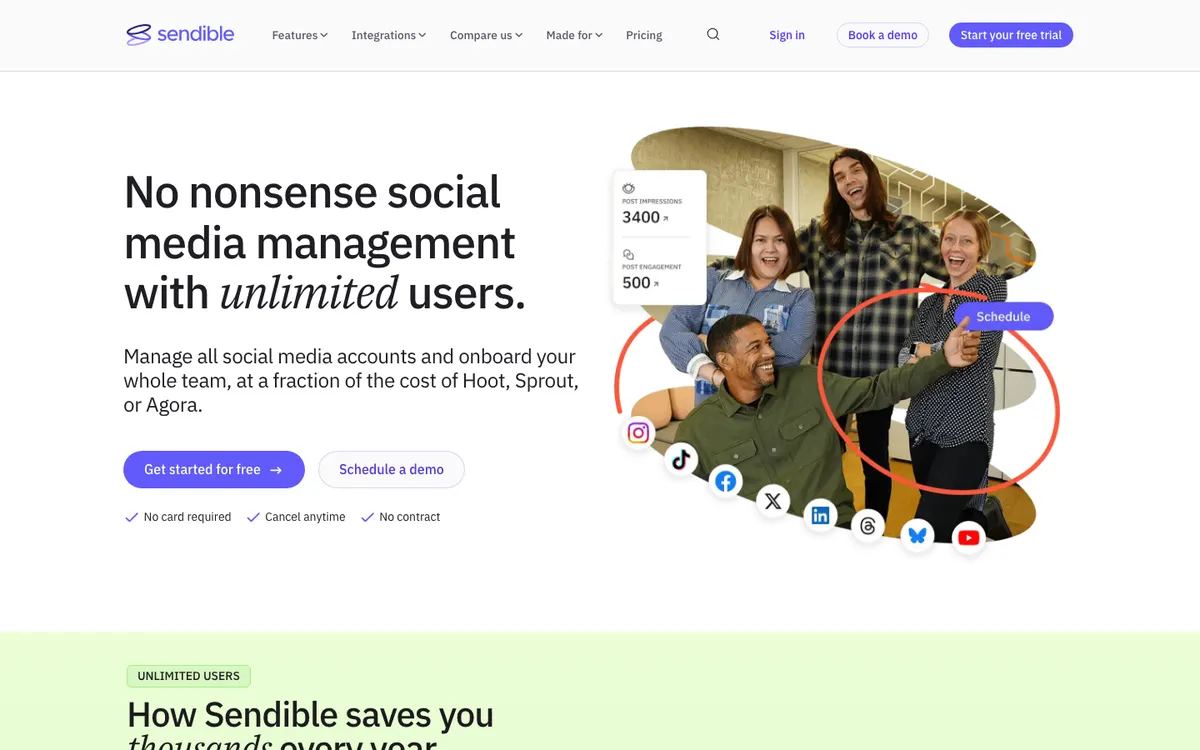Click the Facebook icon
The width and height of the screenshot is (1200, 750).
point(726,482)
